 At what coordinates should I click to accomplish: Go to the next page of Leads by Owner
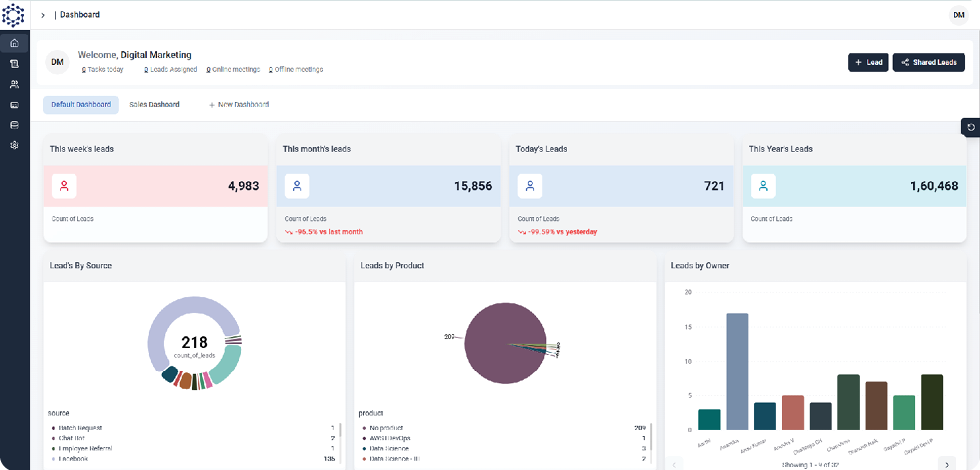946,464
